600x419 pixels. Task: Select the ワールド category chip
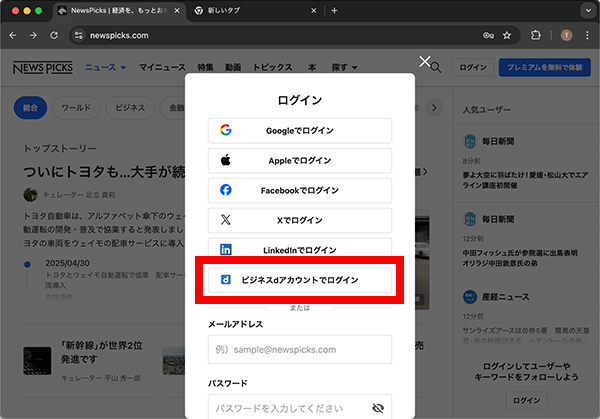tap(76, 108)
